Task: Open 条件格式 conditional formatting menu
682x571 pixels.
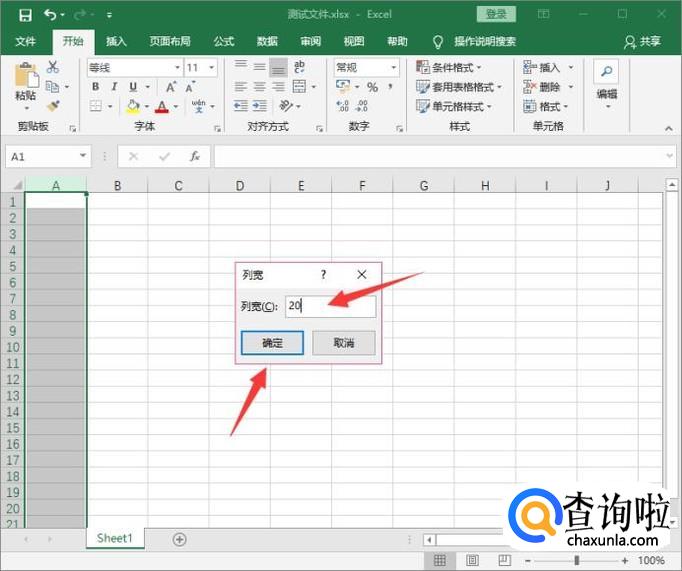Action: click(x=449, y=67)
